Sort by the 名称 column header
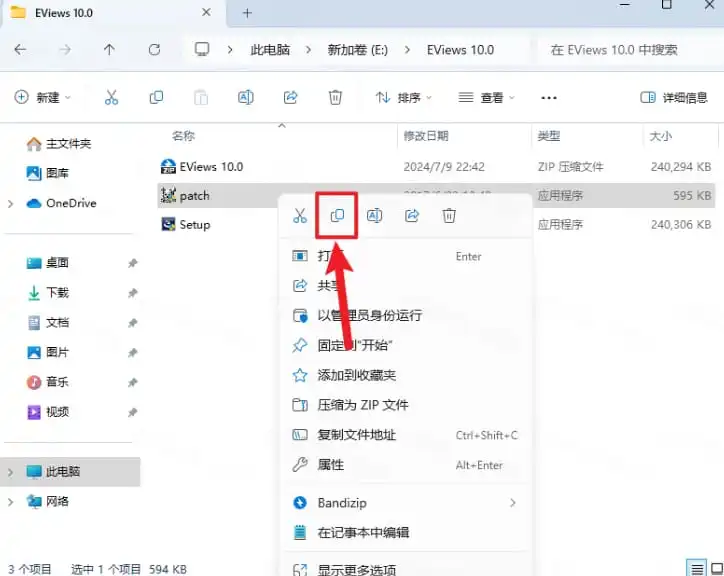Screen dimensions: 724x576 pyautogui.click(x=184, y=136)
